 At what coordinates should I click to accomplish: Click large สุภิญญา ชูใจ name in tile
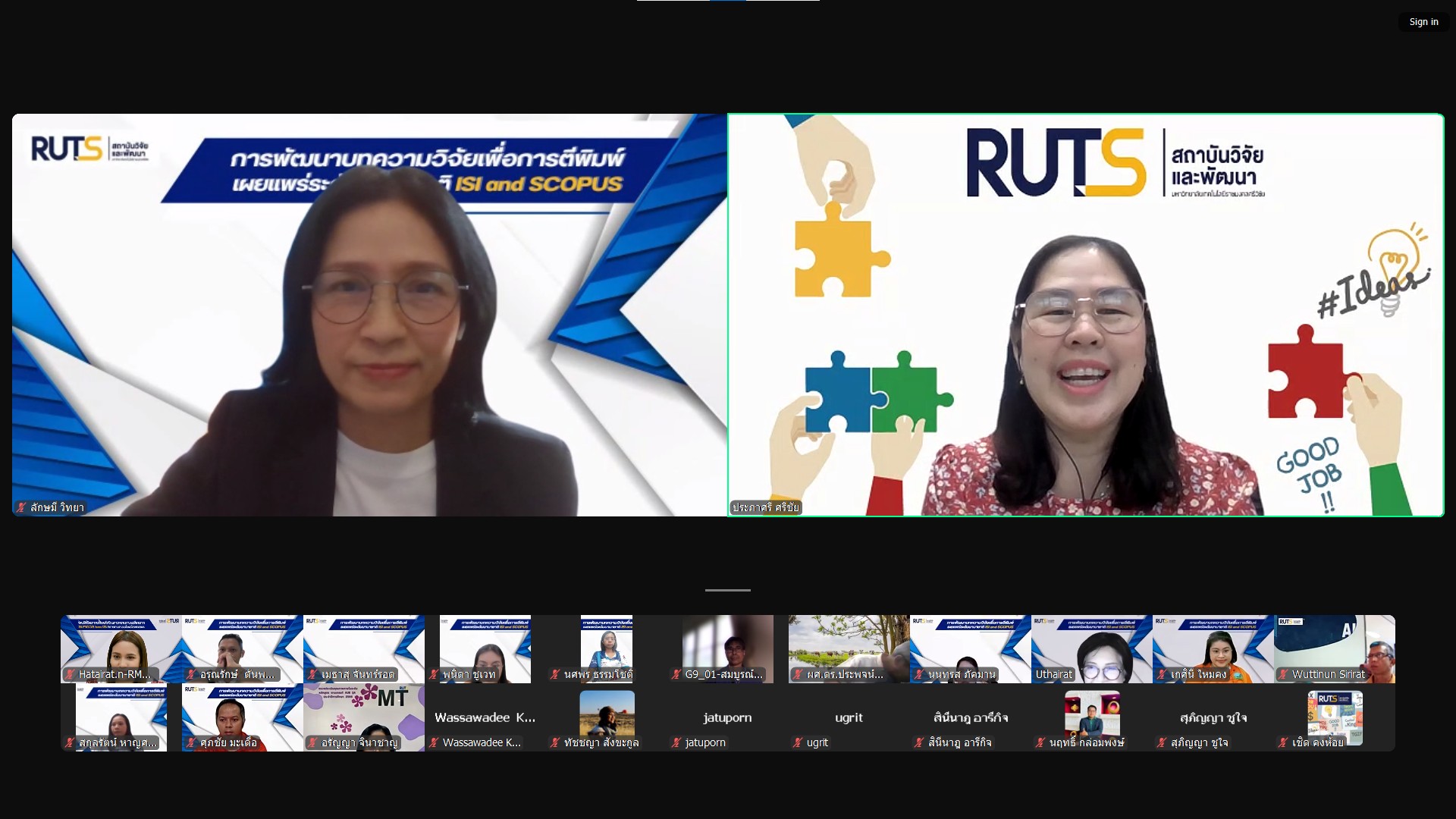tap(1213, 717)
